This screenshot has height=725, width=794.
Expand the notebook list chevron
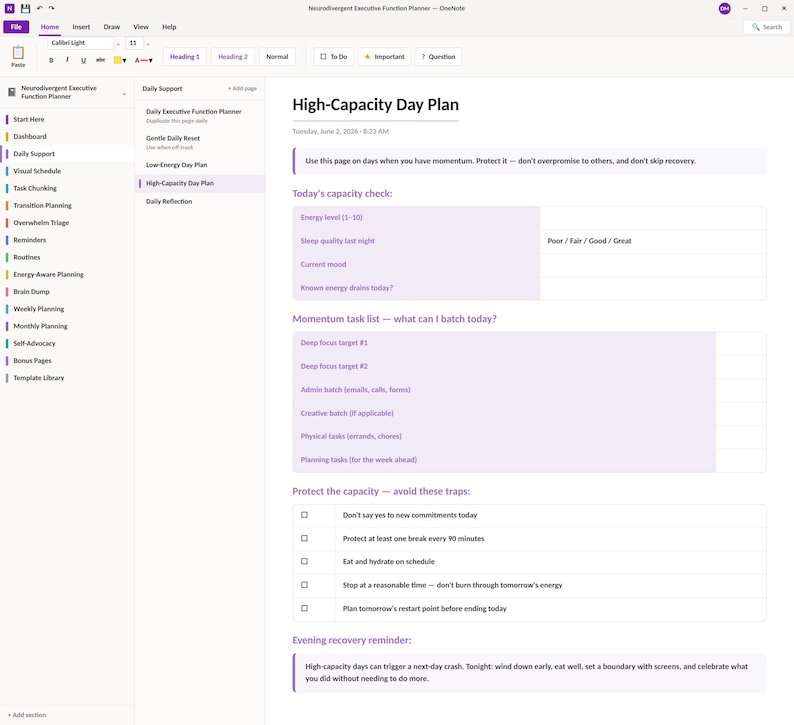[124, 94]
